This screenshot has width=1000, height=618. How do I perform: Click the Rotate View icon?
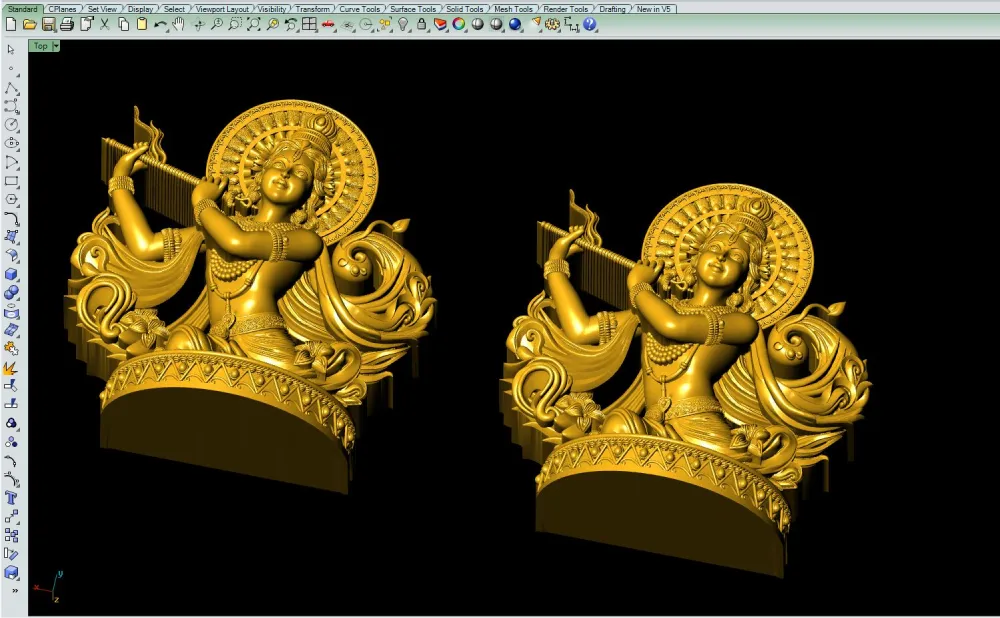198,24
